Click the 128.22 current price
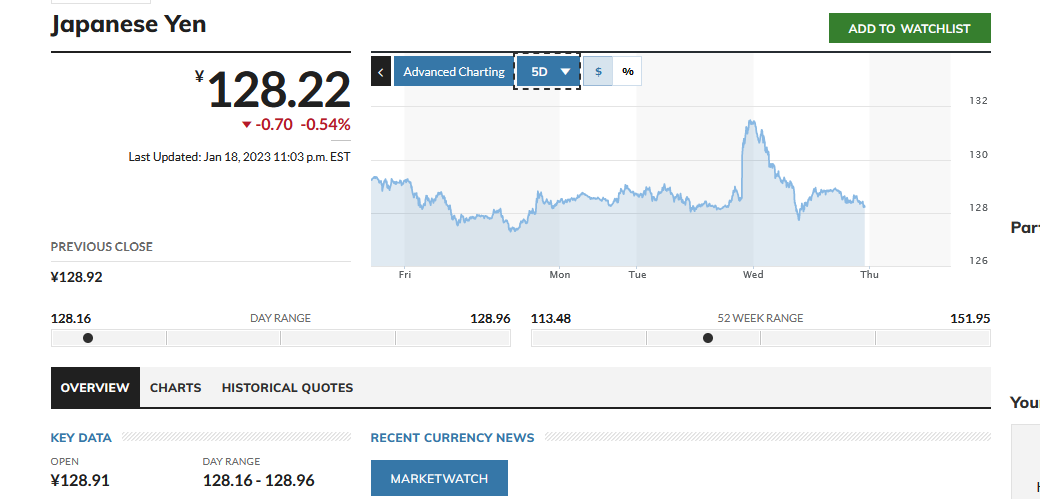The image size is (1040, 499). coord(279,90)
